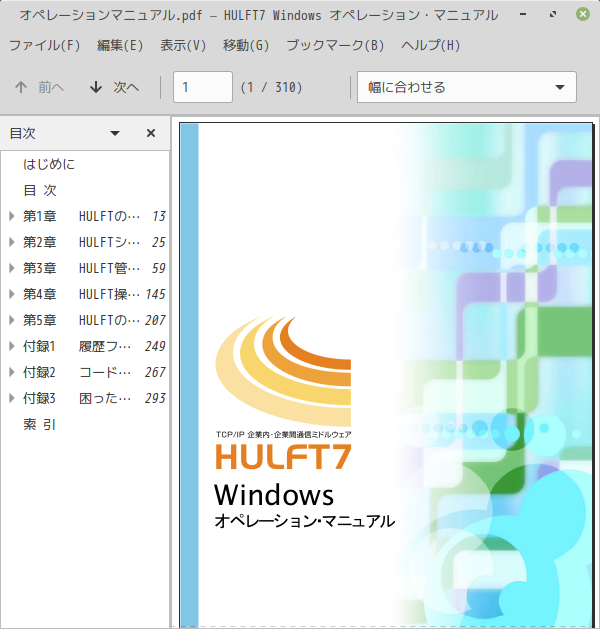Jump to 付録1 履歴フ… page 249
The height and width of the screenshot is (629, 600).
click(85, 346)
